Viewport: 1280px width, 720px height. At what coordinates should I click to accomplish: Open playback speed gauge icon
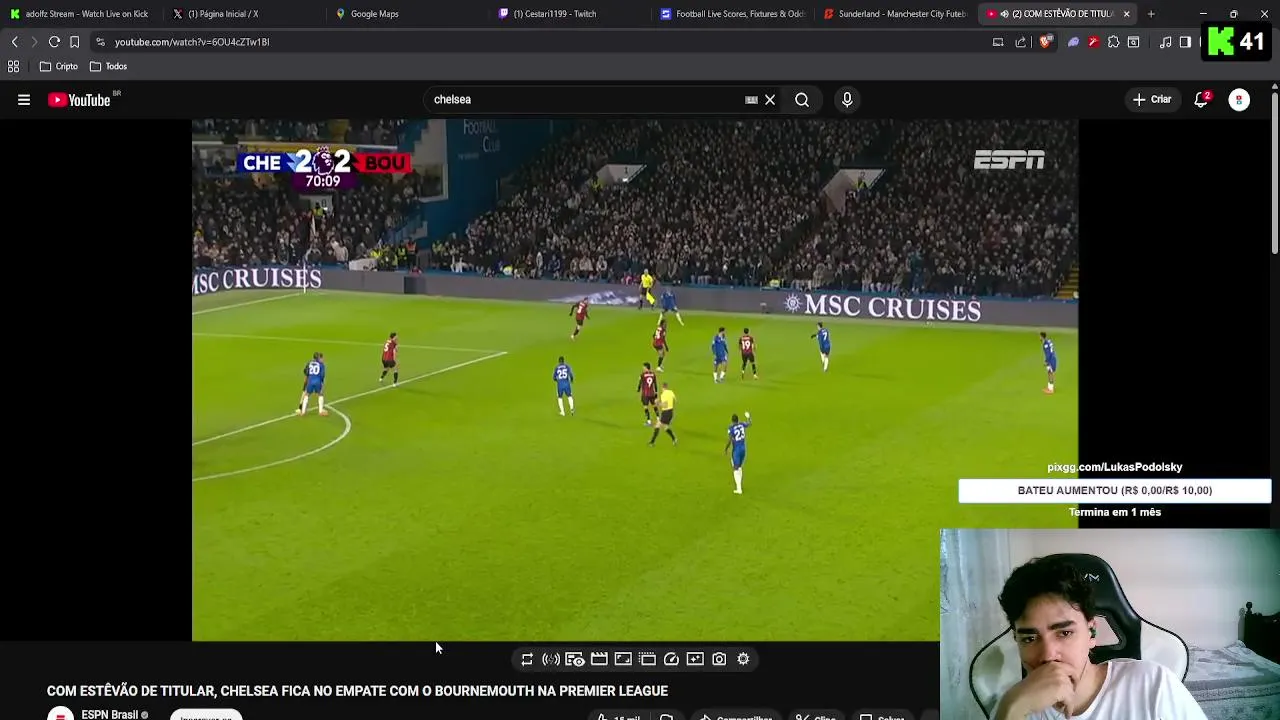[671, 659]
